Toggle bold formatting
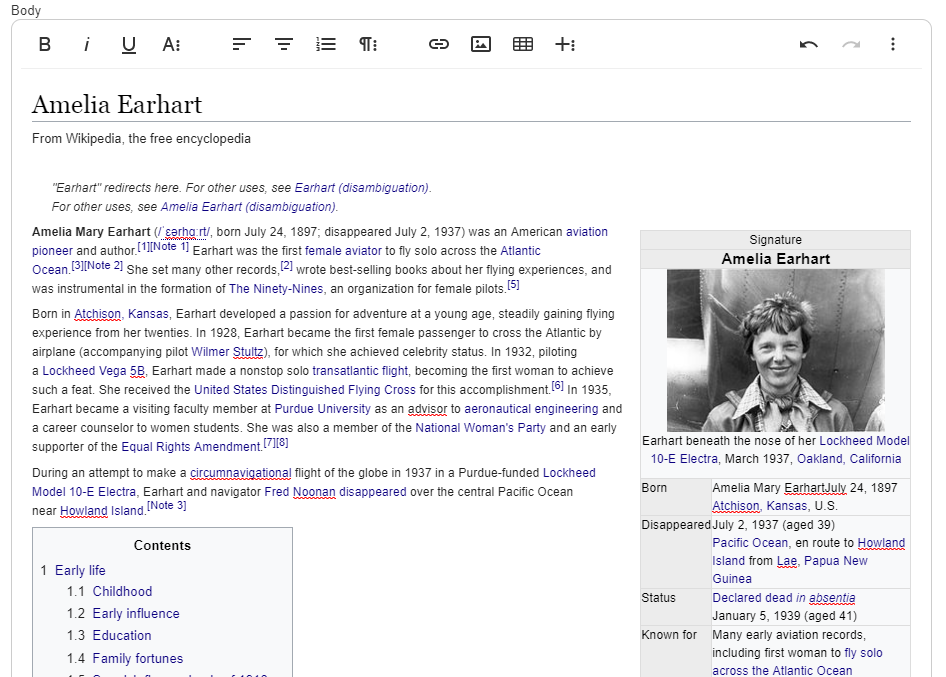 pos(45,44)
